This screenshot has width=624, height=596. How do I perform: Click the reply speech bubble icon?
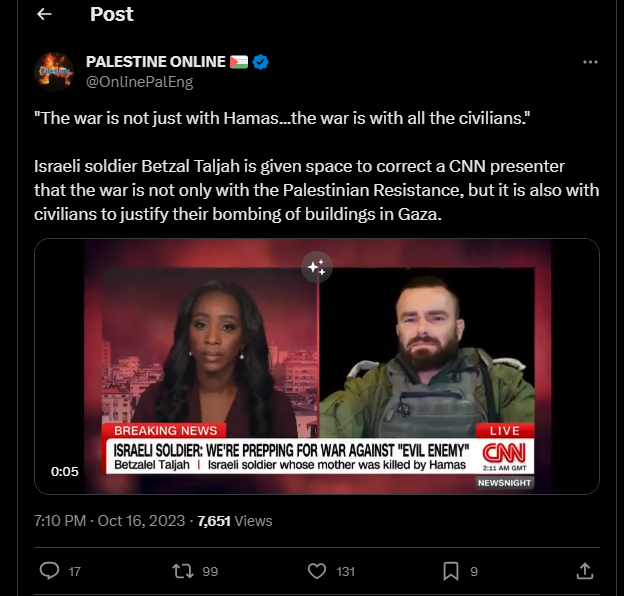[x=49, y=571]
